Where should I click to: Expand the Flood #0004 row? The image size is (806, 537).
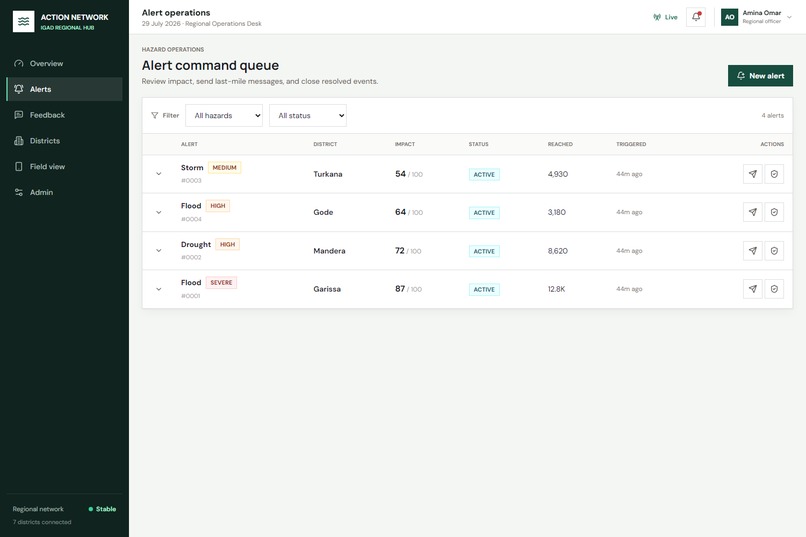click(159, 212)
